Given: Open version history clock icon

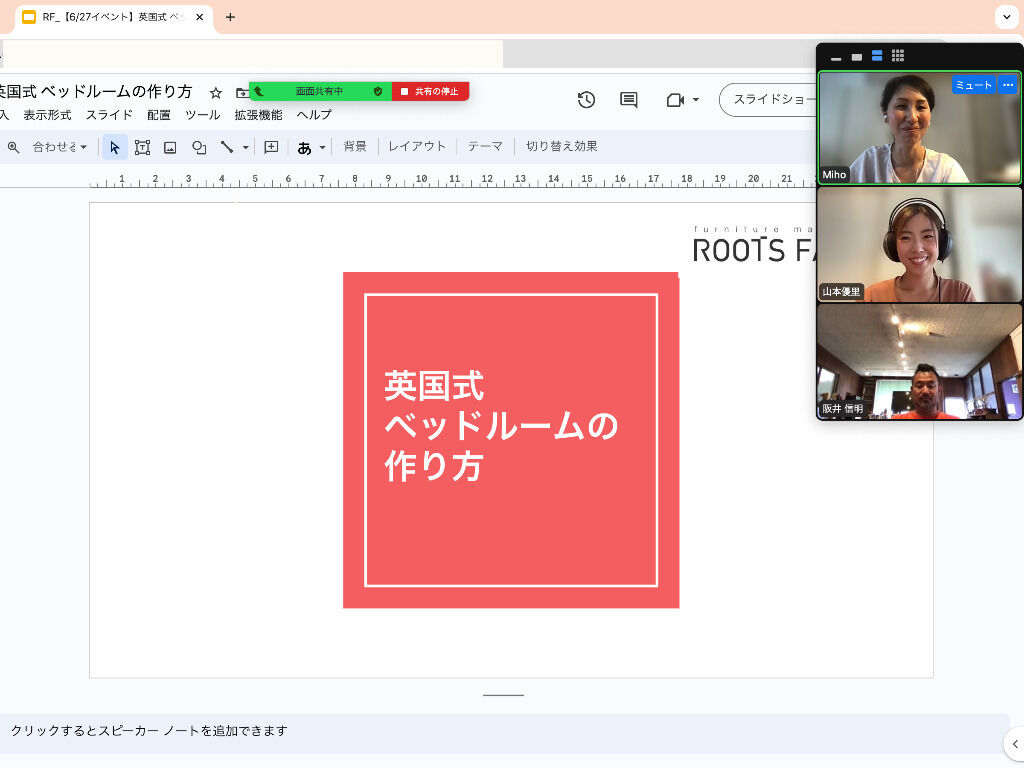Looking at the screenshot, I should point(586,100).
